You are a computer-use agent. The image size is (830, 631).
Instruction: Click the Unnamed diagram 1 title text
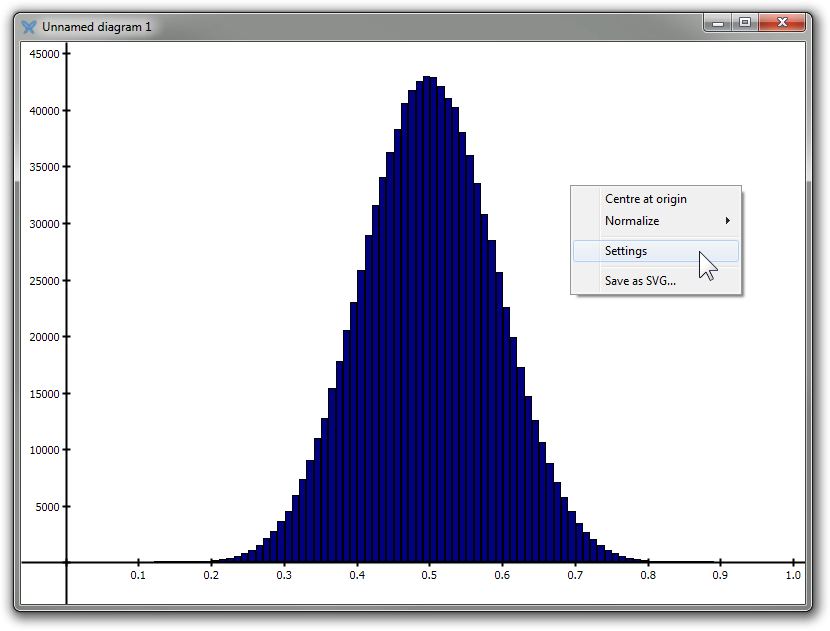[97, 27]
